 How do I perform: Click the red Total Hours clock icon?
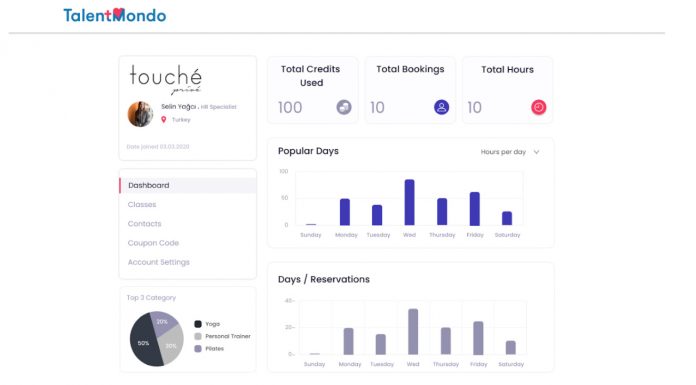click(538, 107)
